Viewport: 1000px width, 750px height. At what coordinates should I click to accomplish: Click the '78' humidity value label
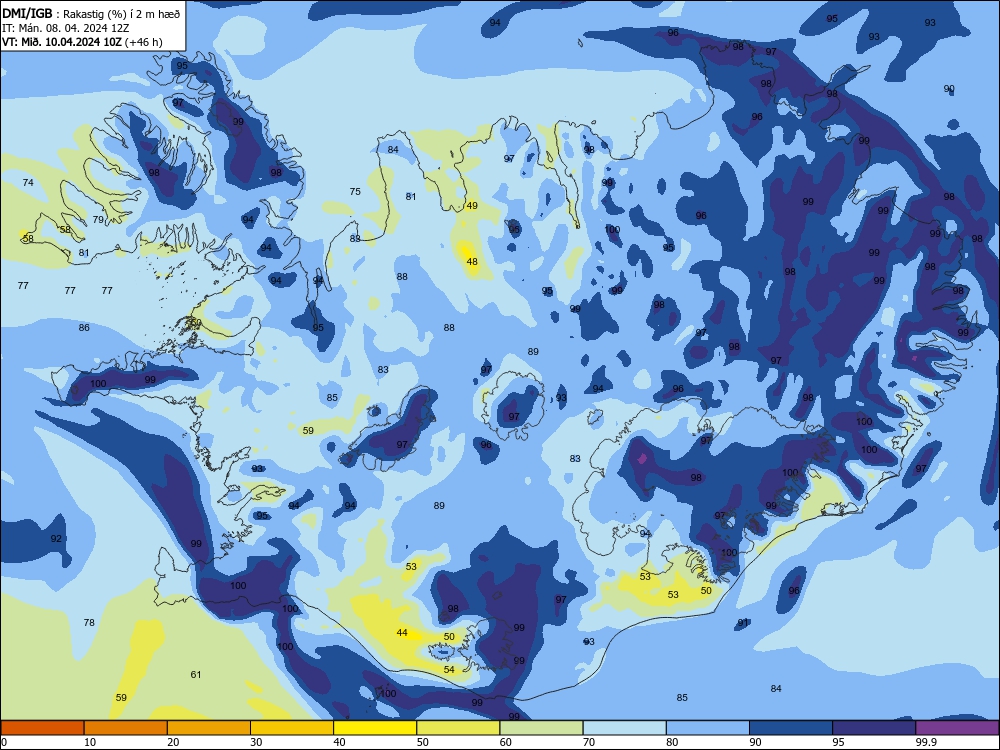pos(89,622)
